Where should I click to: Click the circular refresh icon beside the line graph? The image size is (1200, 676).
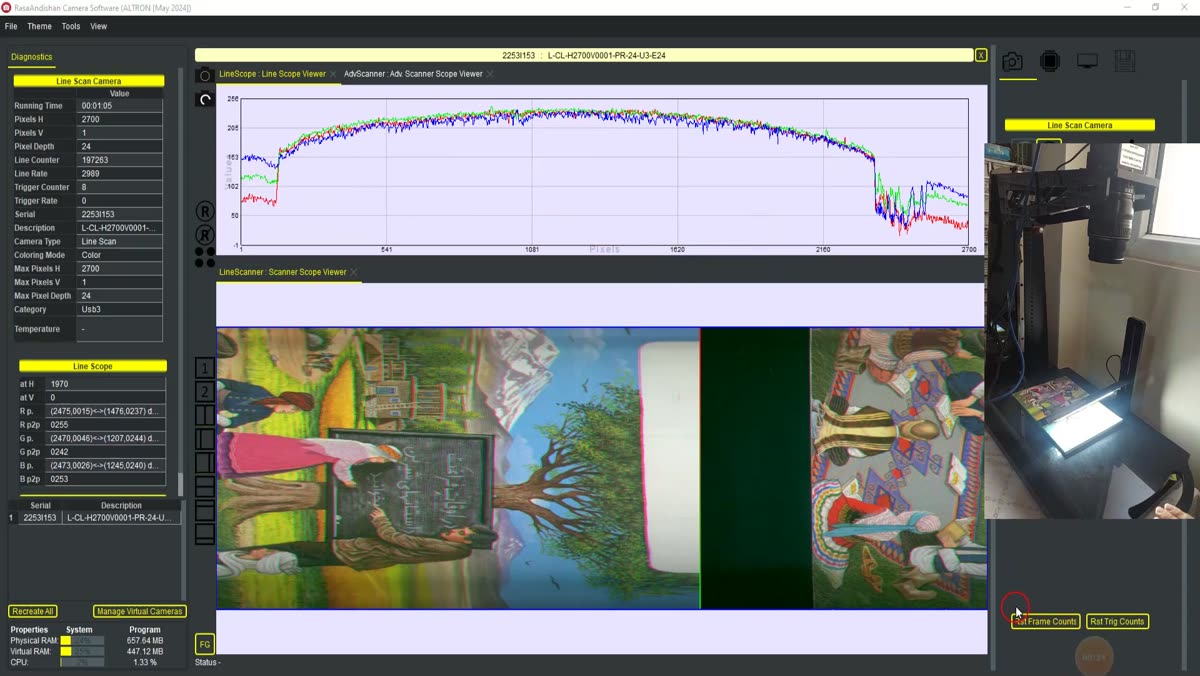click(x=205, y=99)
